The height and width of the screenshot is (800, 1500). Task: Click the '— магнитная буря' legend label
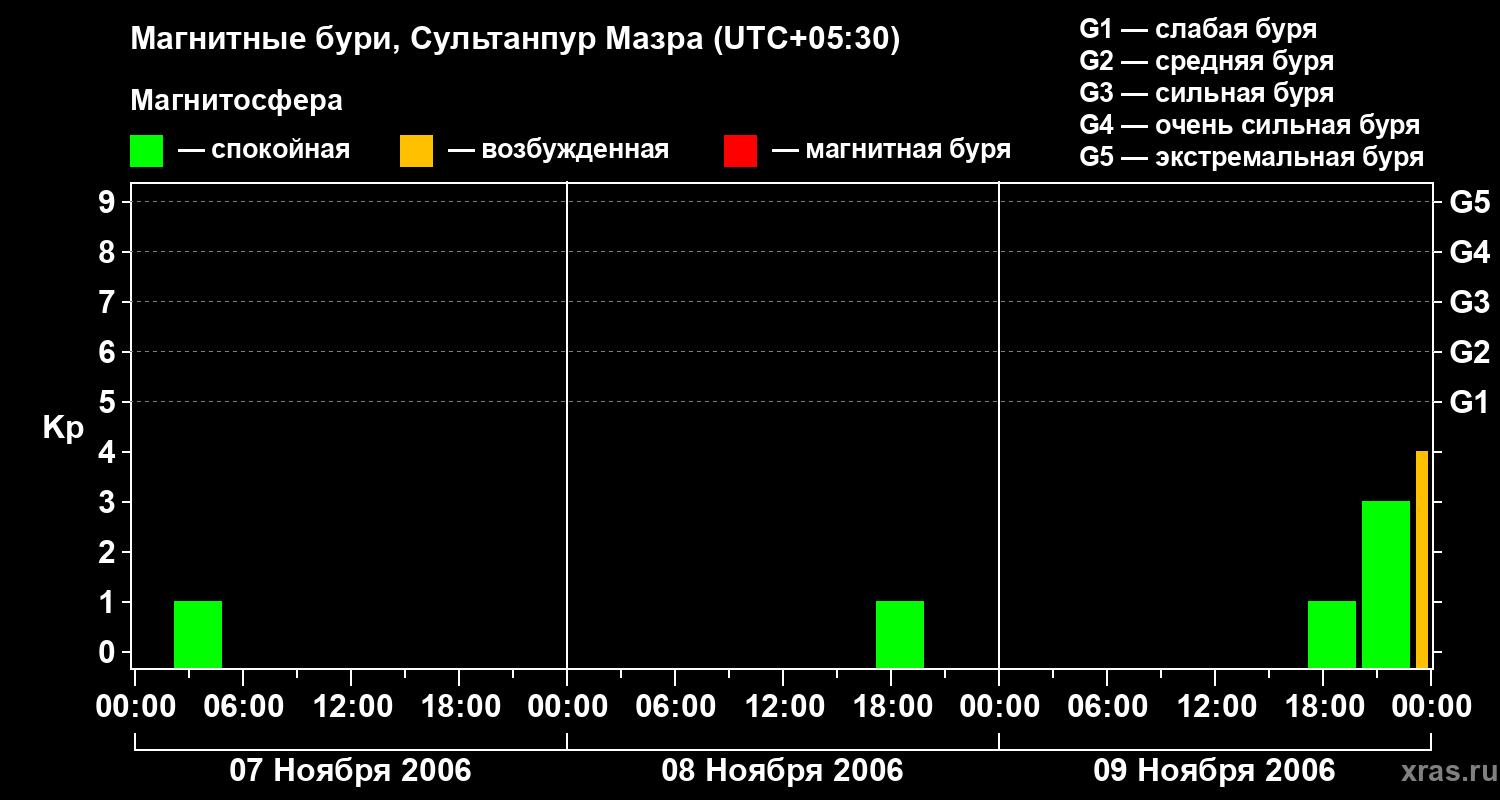click(x=891, y=150)
